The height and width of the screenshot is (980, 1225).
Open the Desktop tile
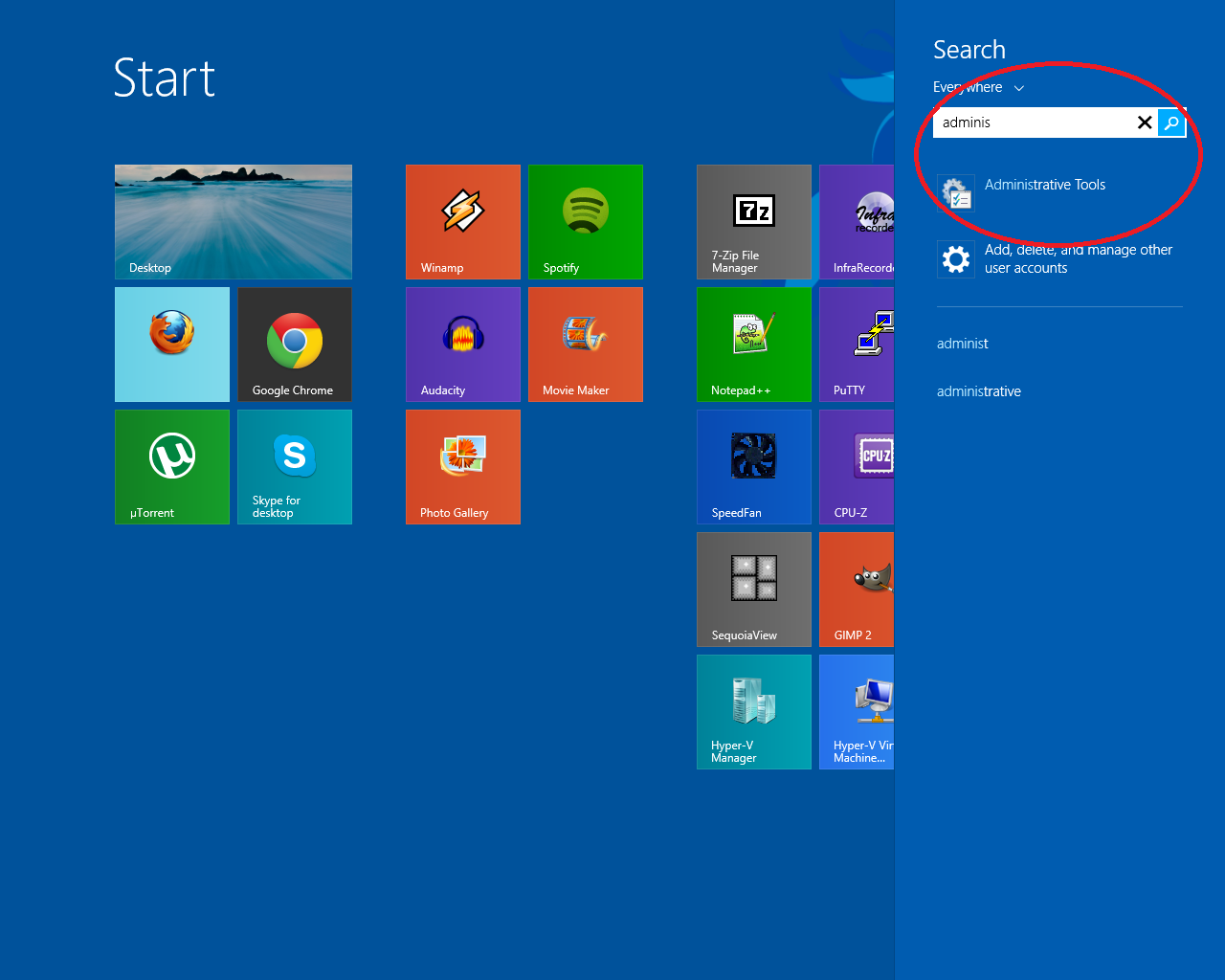[x=234, y=222]
